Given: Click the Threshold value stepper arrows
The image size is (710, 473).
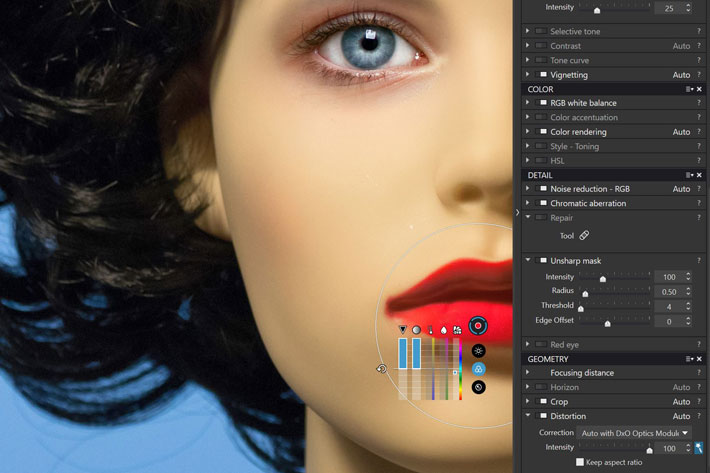Looking at the screenshot, I should click(688, 306).
